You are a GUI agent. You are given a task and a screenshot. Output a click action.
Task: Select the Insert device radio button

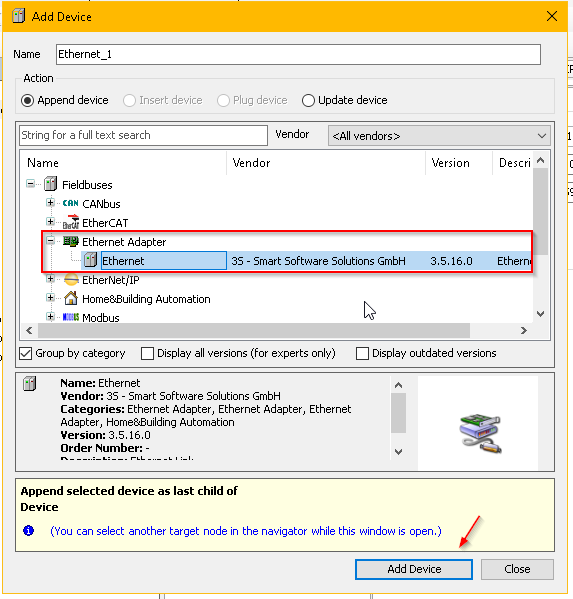[x=129, y=100]
